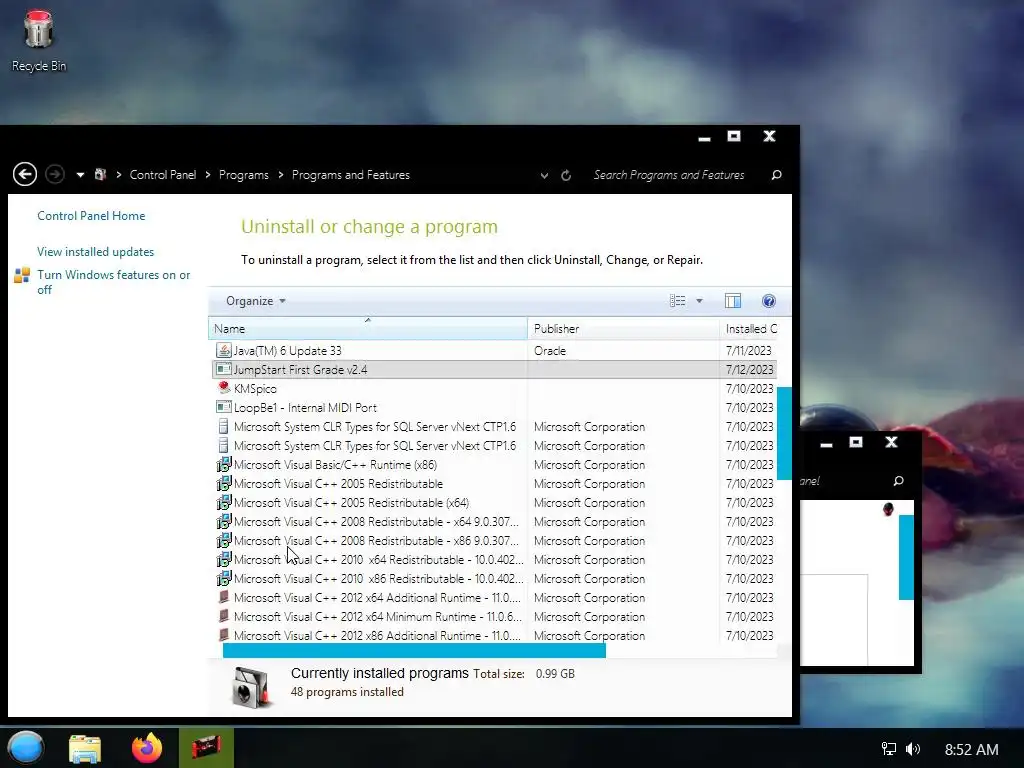
Task: Open the Organize dropdown menu
Action: point(255,301)
